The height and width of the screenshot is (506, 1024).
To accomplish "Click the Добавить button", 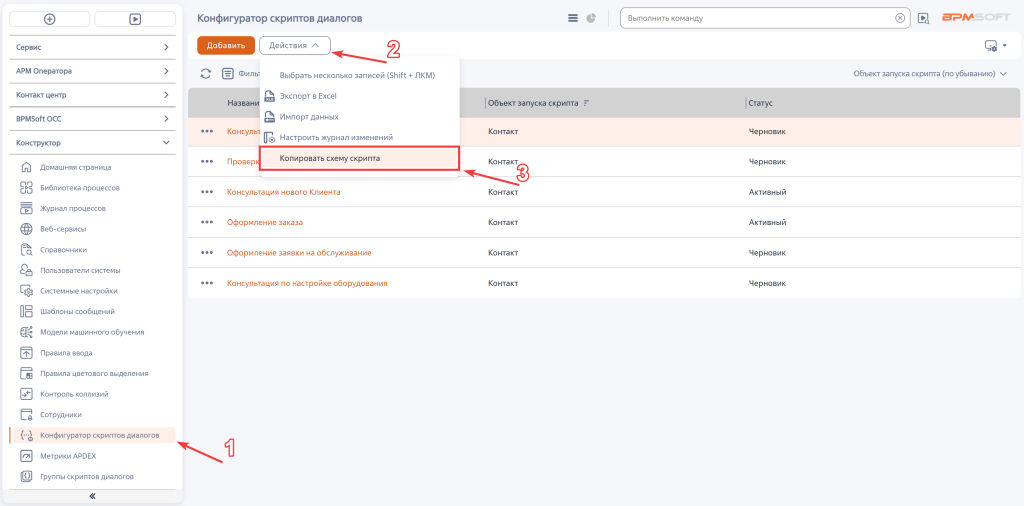I will point(226,45).
